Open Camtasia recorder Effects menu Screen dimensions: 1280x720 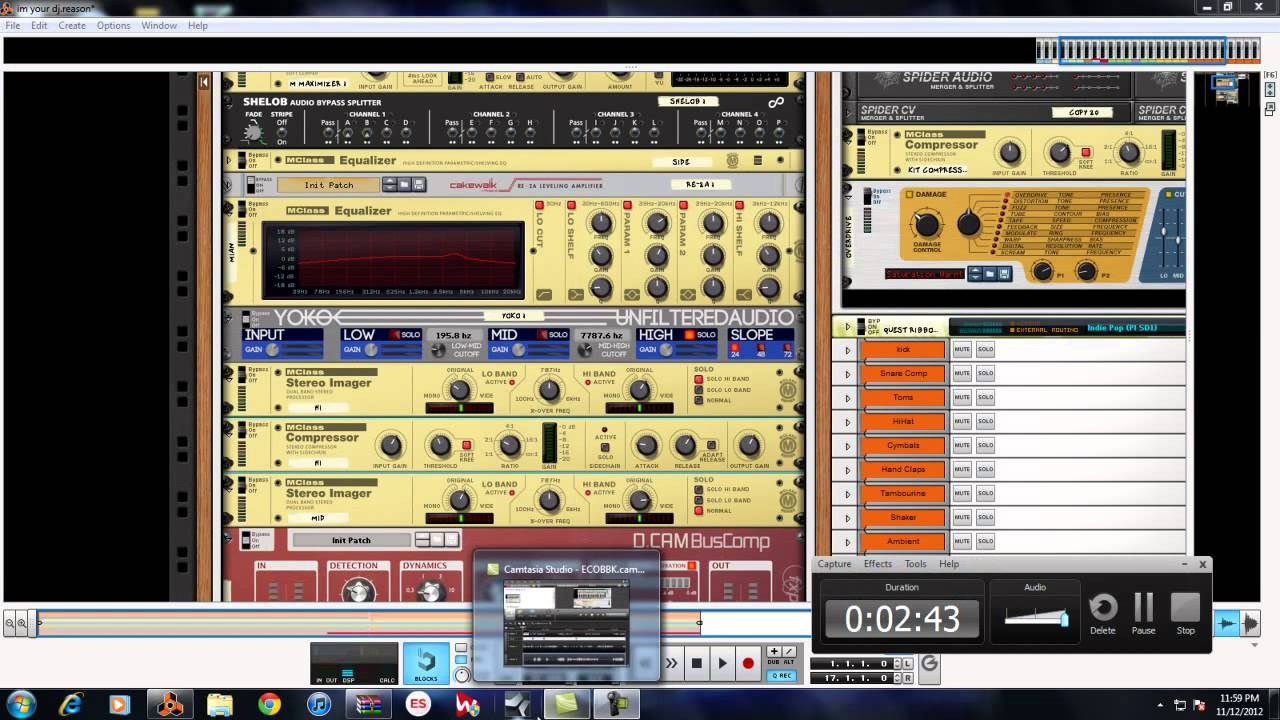pyautogui.click(x=878, y=564)
